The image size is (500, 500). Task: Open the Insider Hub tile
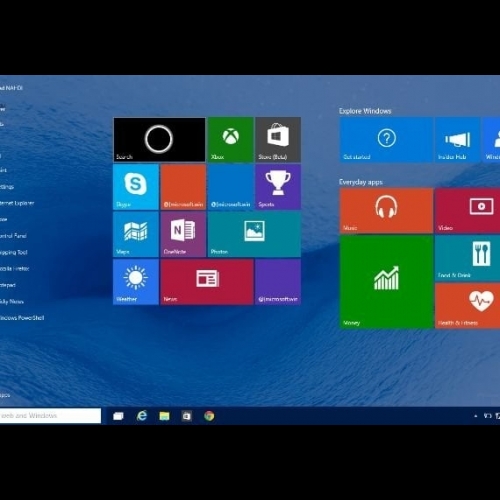point(458,140)
